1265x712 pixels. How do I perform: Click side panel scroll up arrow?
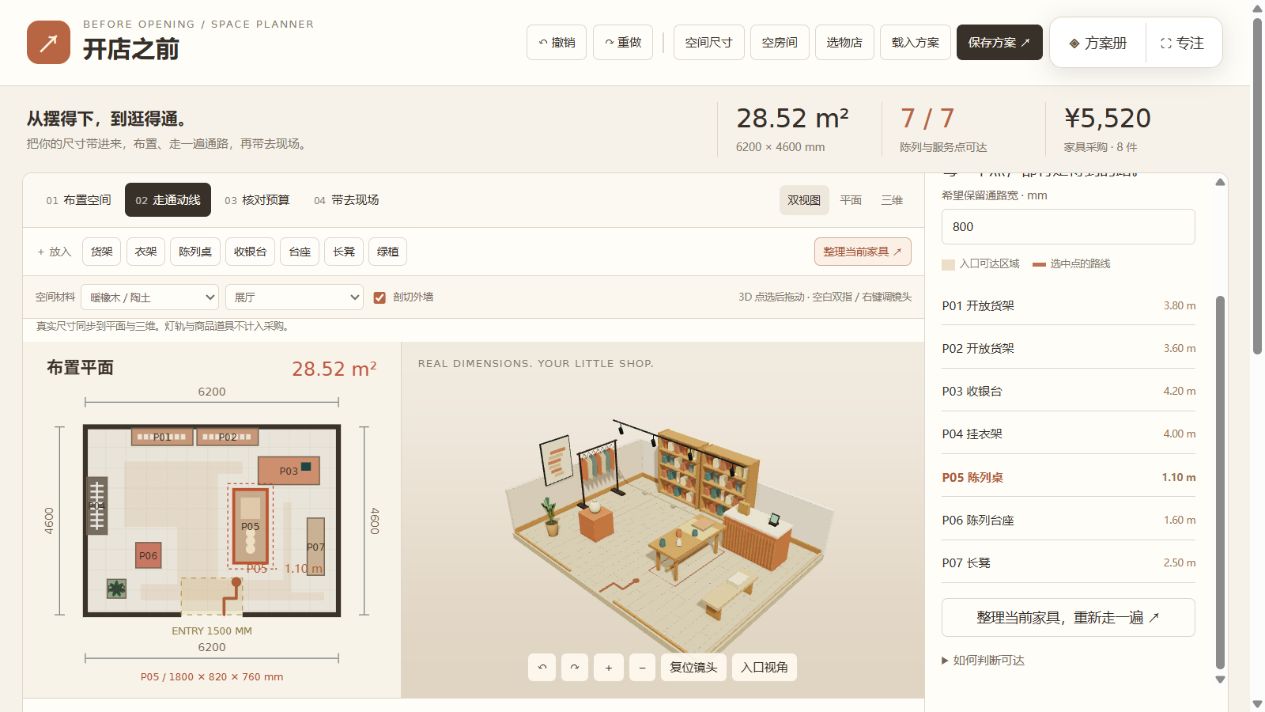tap(1219, 182)
